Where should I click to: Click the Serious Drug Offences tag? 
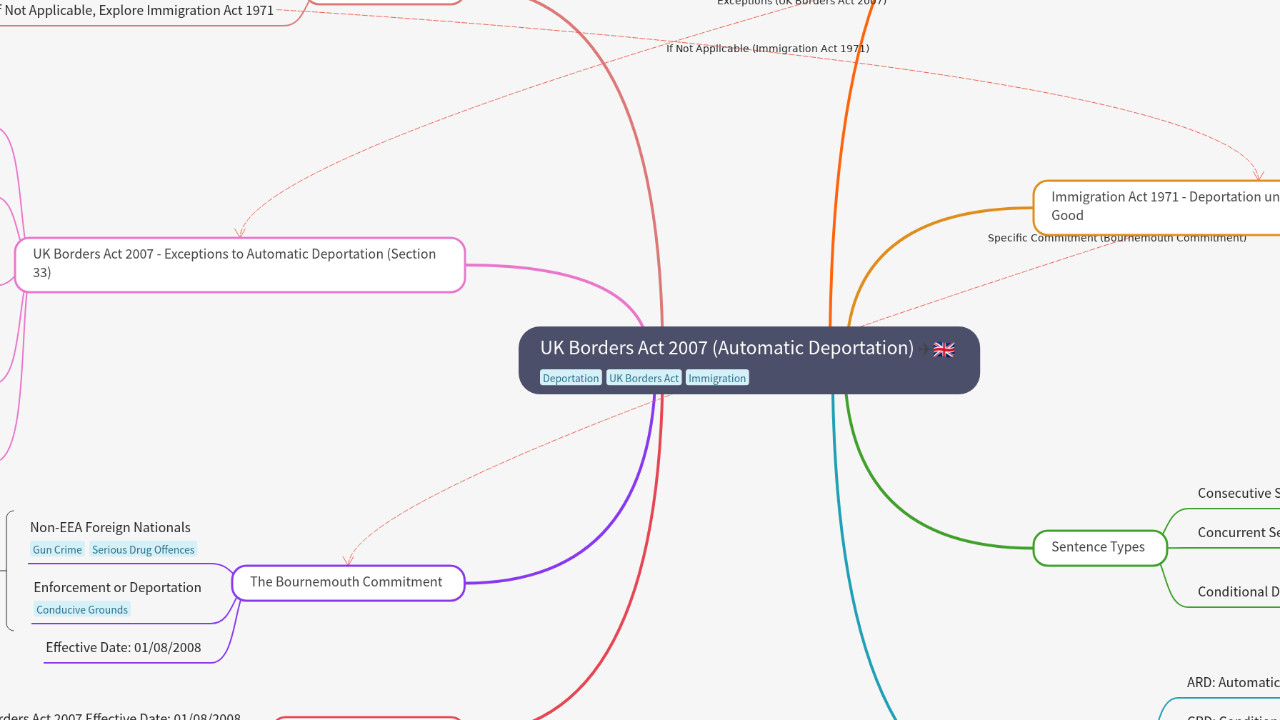143,550
